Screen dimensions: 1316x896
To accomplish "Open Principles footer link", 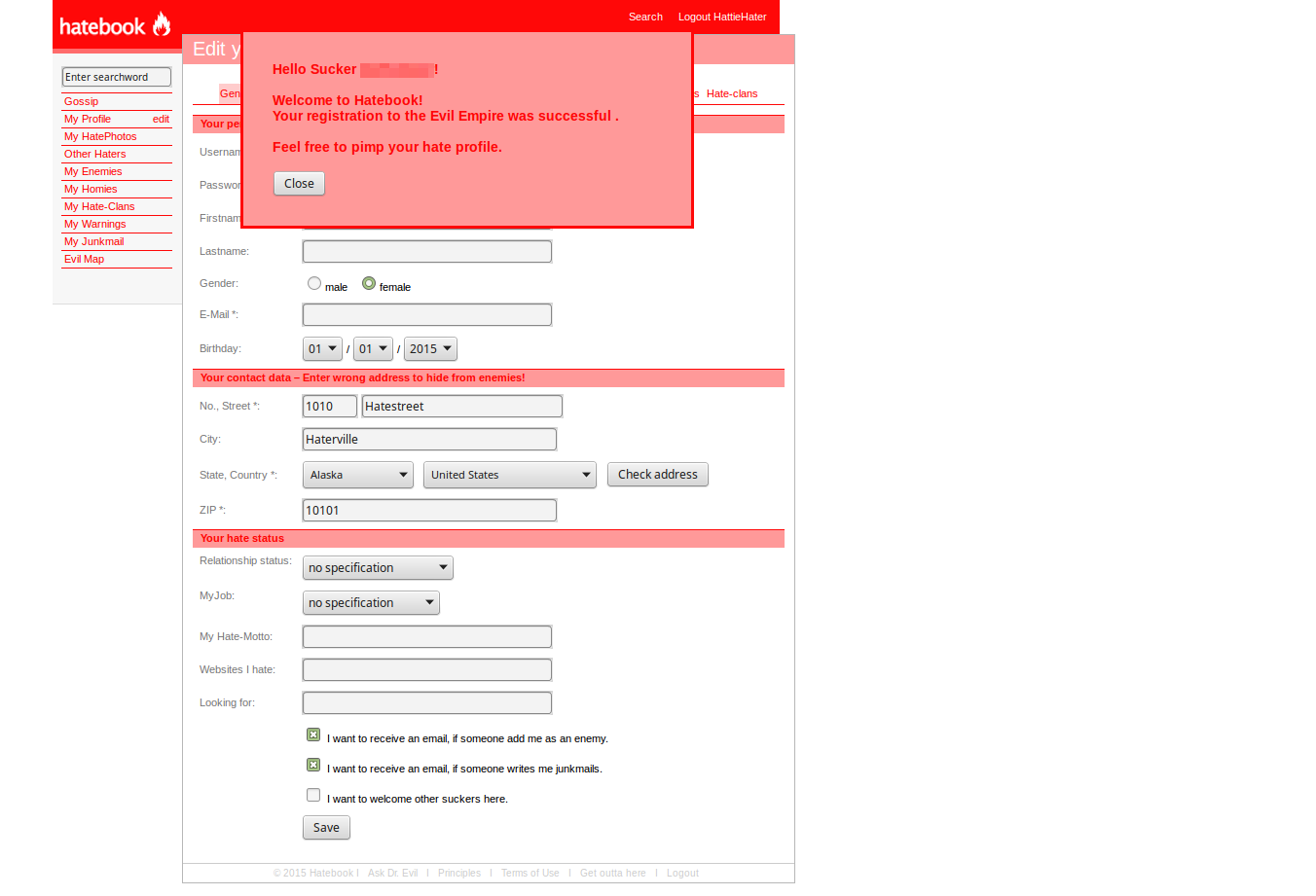I will click(x=459, y=873).
